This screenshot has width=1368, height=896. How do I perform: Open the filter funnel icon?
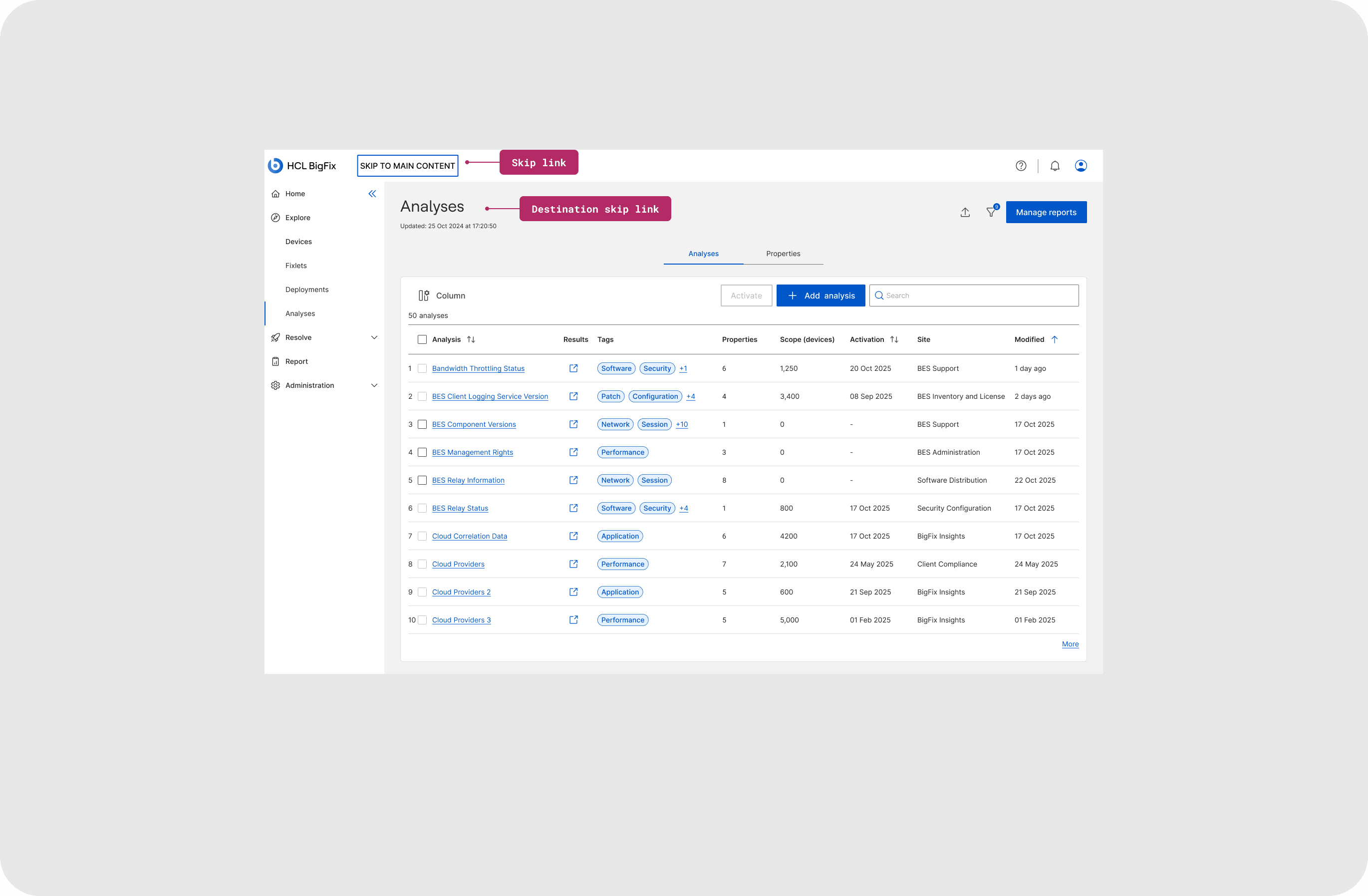[x=992, y=212]
